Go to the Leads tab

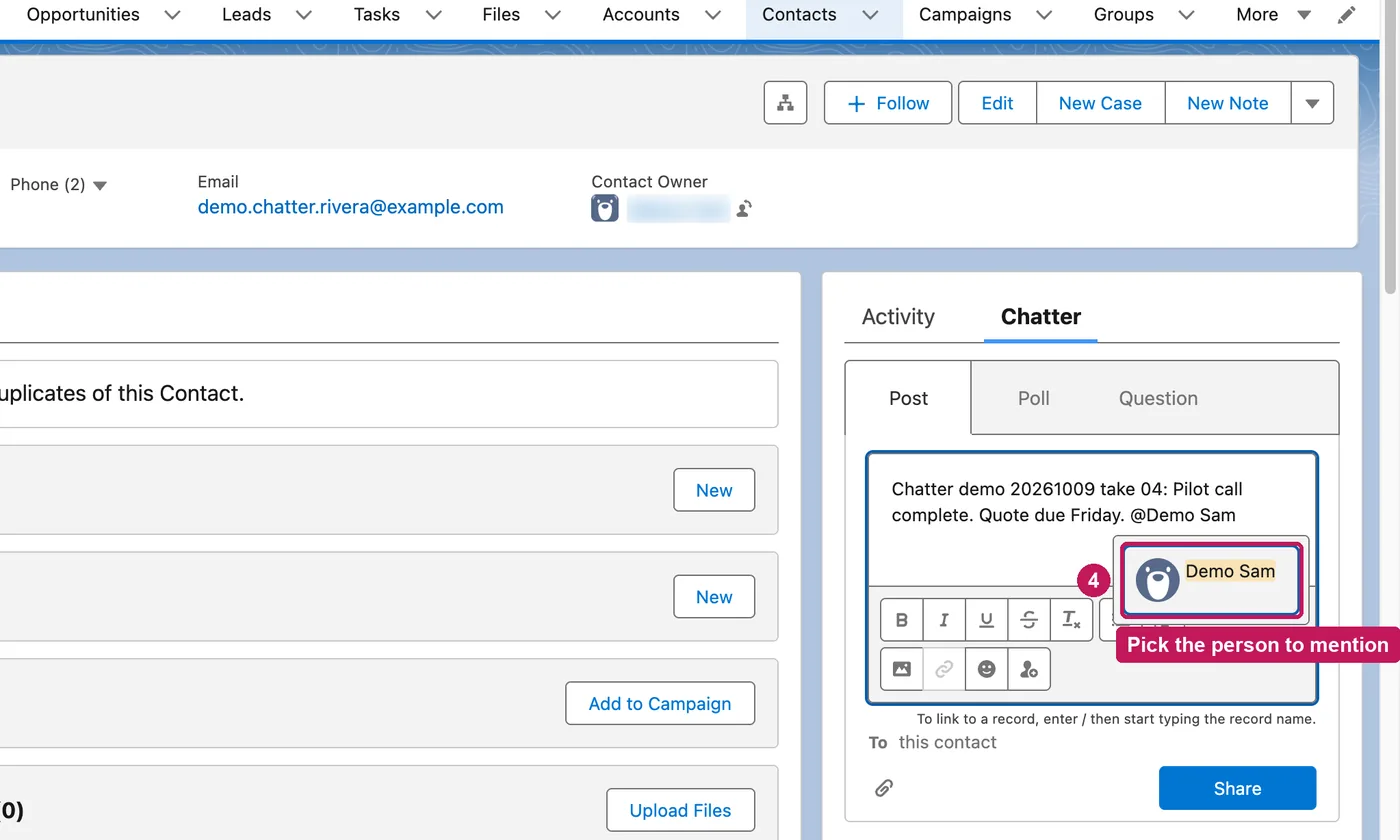point(246,15)
